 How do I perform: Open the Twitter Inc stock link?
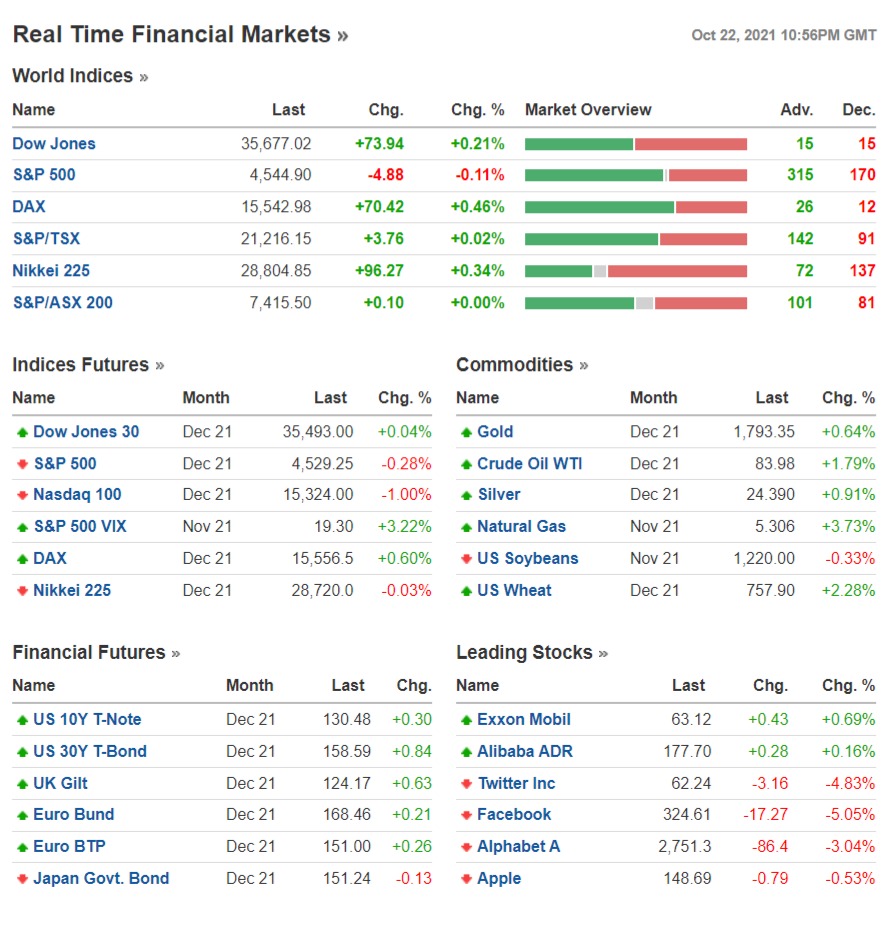coord(517,783)
